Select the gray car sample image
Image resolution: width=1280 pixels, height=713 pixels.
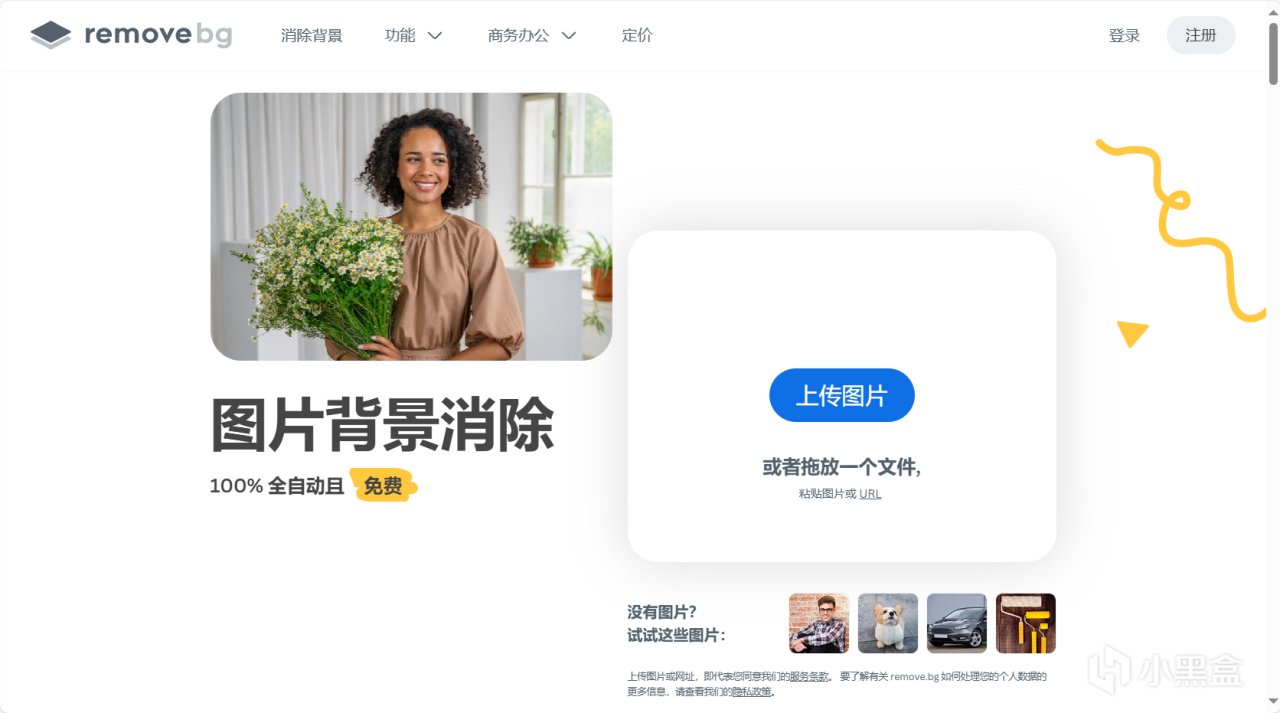(x=957, y=623)
